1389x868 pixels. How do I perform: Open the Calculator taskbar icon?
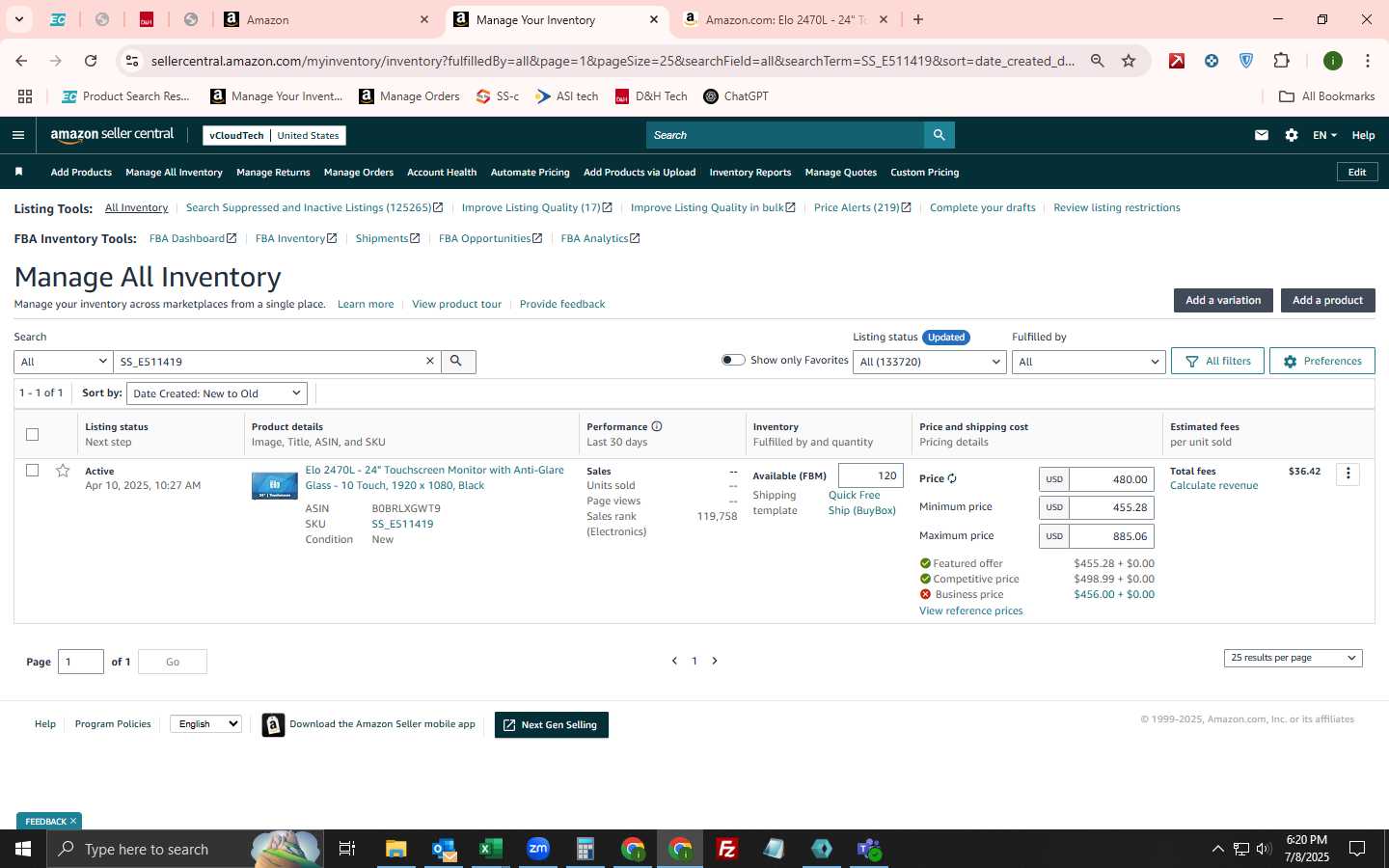point(585,849)
